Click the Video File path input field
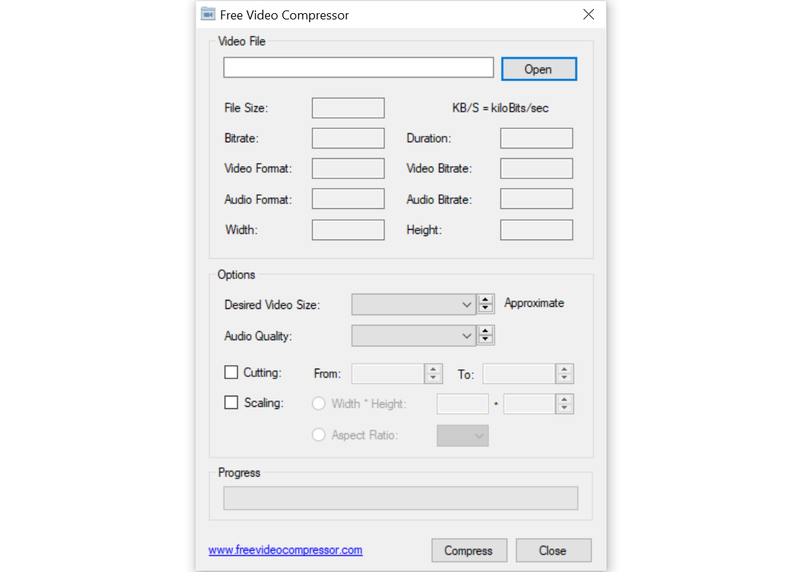 point(358,67)
